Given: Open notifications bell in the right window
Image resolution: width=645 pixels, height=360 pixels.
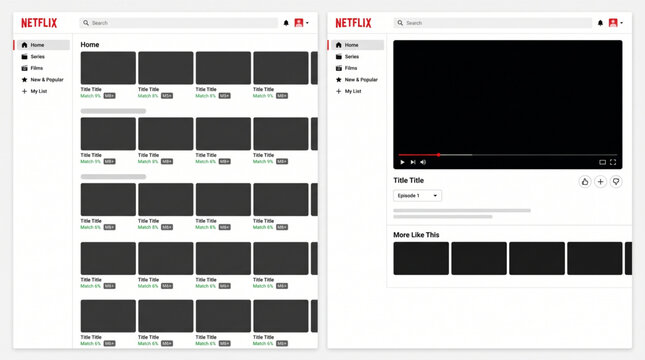Looking at the screenshot, I should click(600, 23).
